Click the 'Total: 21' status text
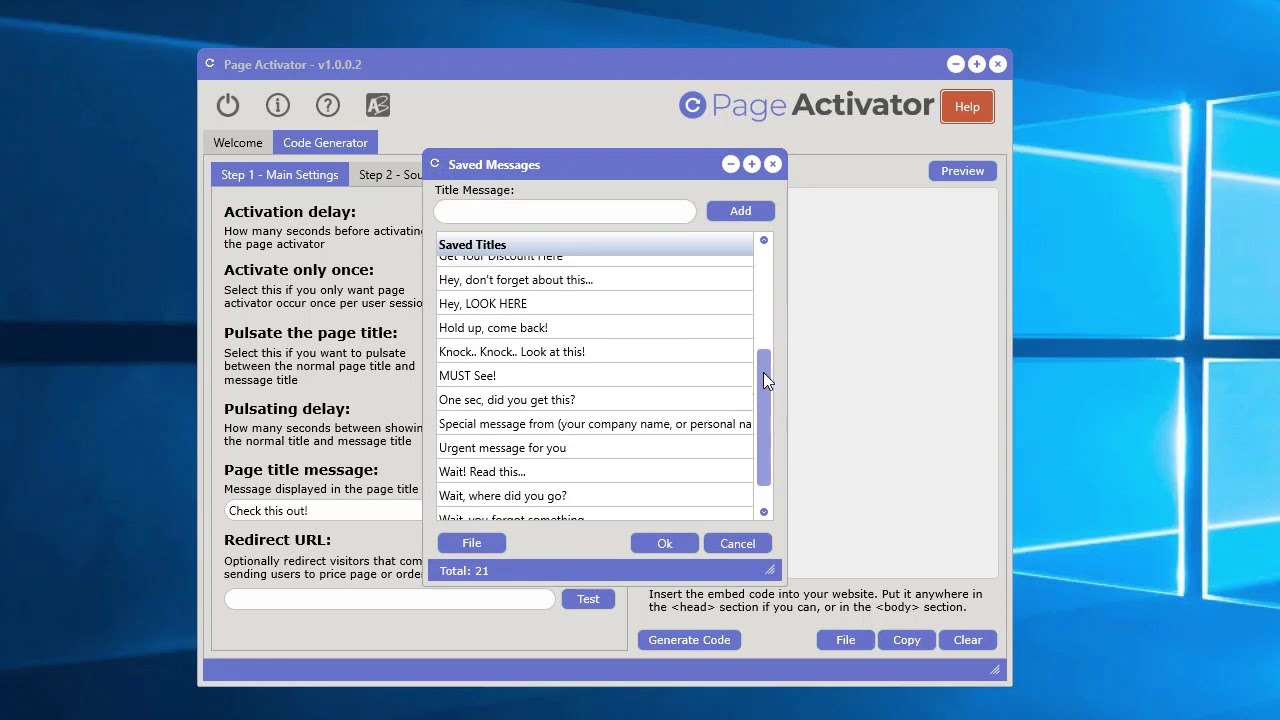This screenshot has width=1280, height=720. click(464, 571)
